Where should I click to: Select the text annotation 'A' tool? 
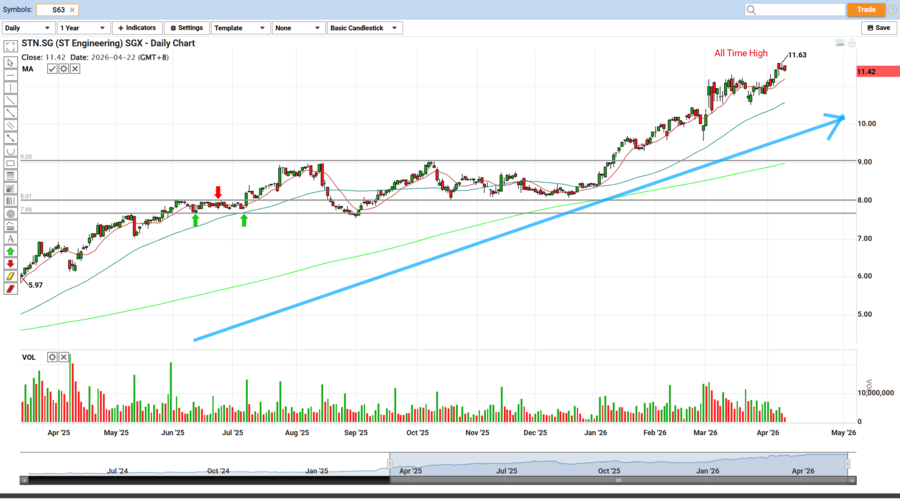10,239
